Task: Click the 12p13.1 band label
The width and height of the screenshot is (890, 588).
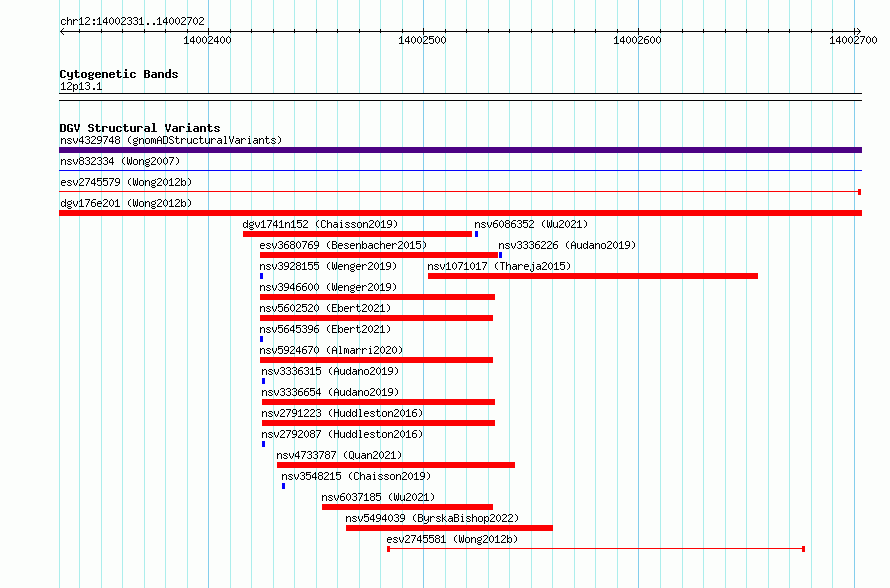Action: click(x=81, y=86)
